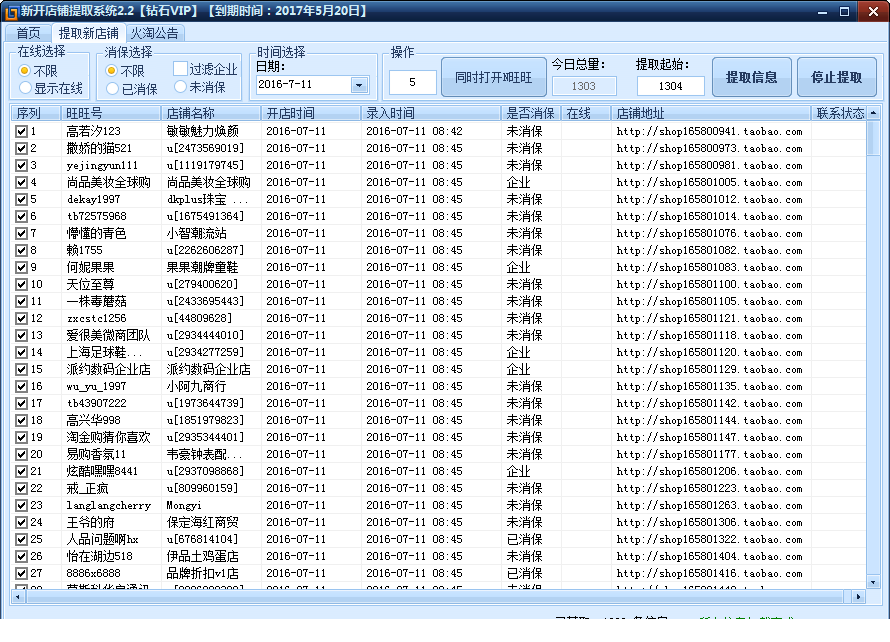The height and width of the screenshot is (642, 890).
Task: Uncheck row 27 checkbox for 8886x6888
Action: point(22,573)
